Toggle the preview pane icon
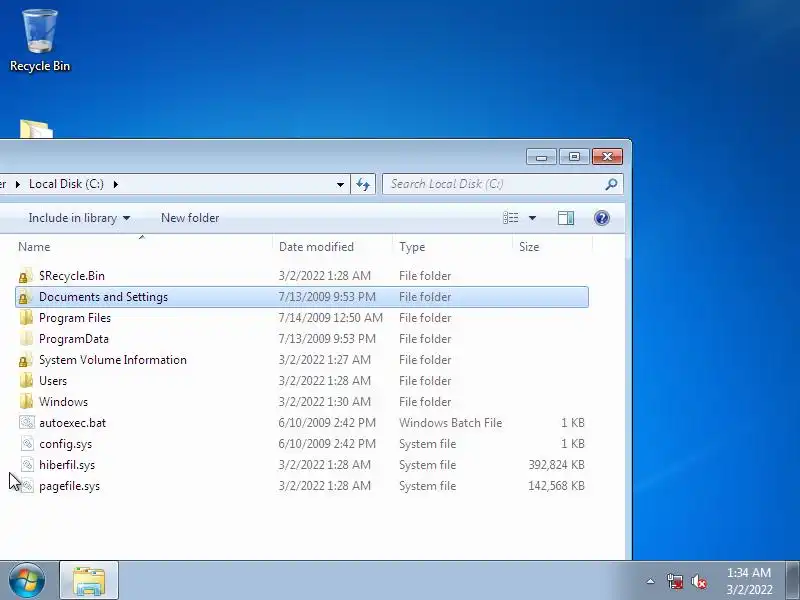 click(566, 218)
